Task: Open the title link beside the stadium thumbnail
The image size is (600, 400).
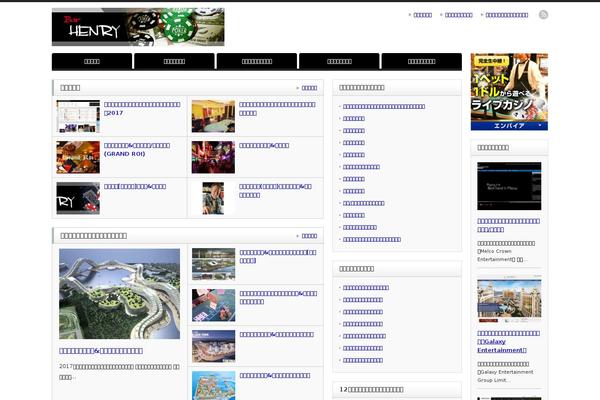Action: (x=278, y=256)
